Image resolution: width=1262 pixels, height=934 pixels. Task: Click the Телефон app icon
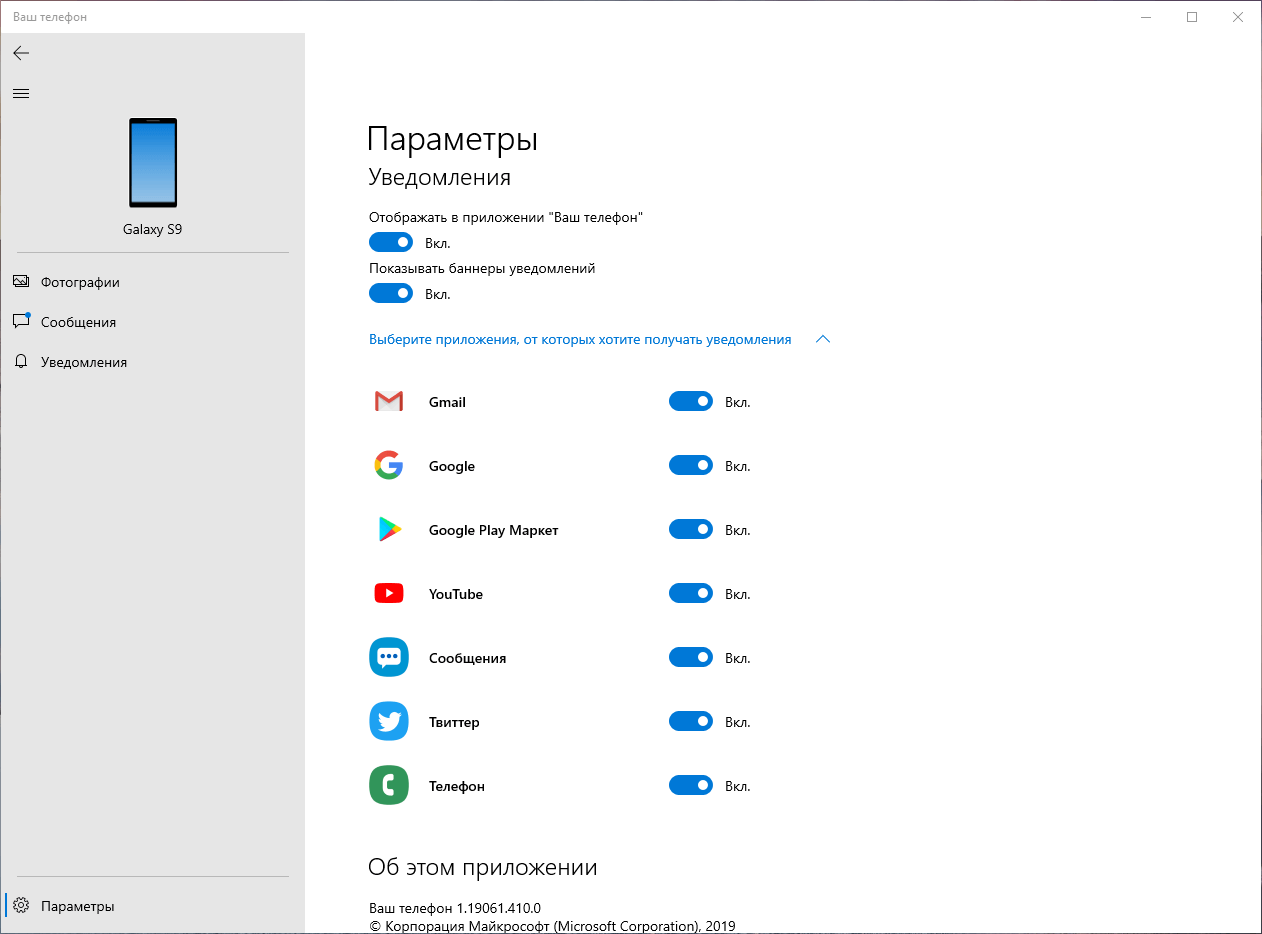coord(388,785)
